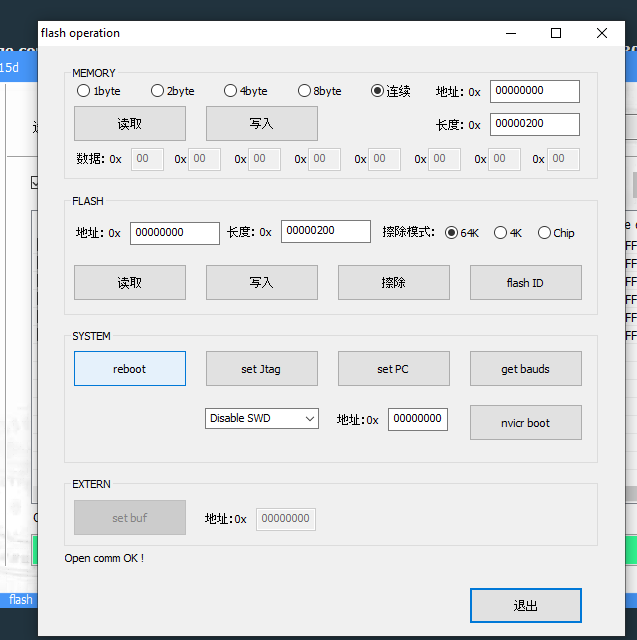The width and height of the screenshot is (637, 640).
Task: Click the MEMORY 写入 write button
Action: [262, 124]
